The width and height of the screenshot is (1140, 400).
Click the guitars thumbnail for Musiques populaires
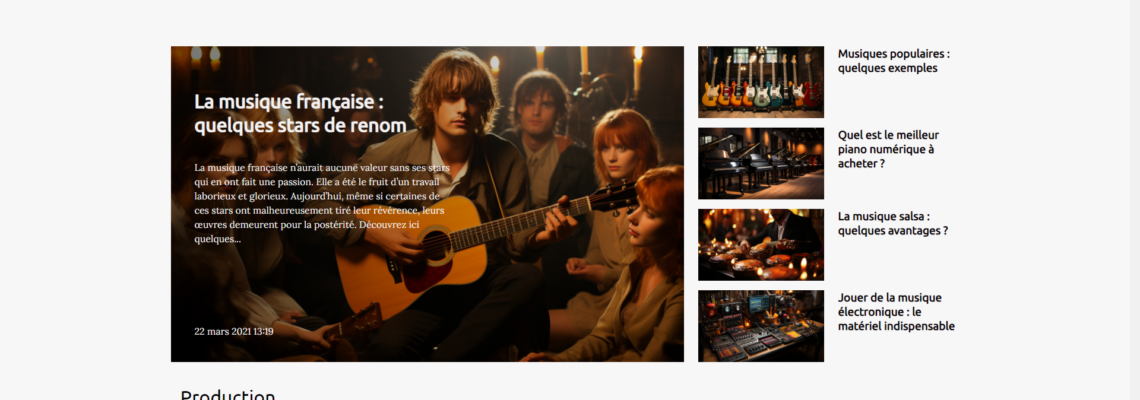[x=760, y=82]
